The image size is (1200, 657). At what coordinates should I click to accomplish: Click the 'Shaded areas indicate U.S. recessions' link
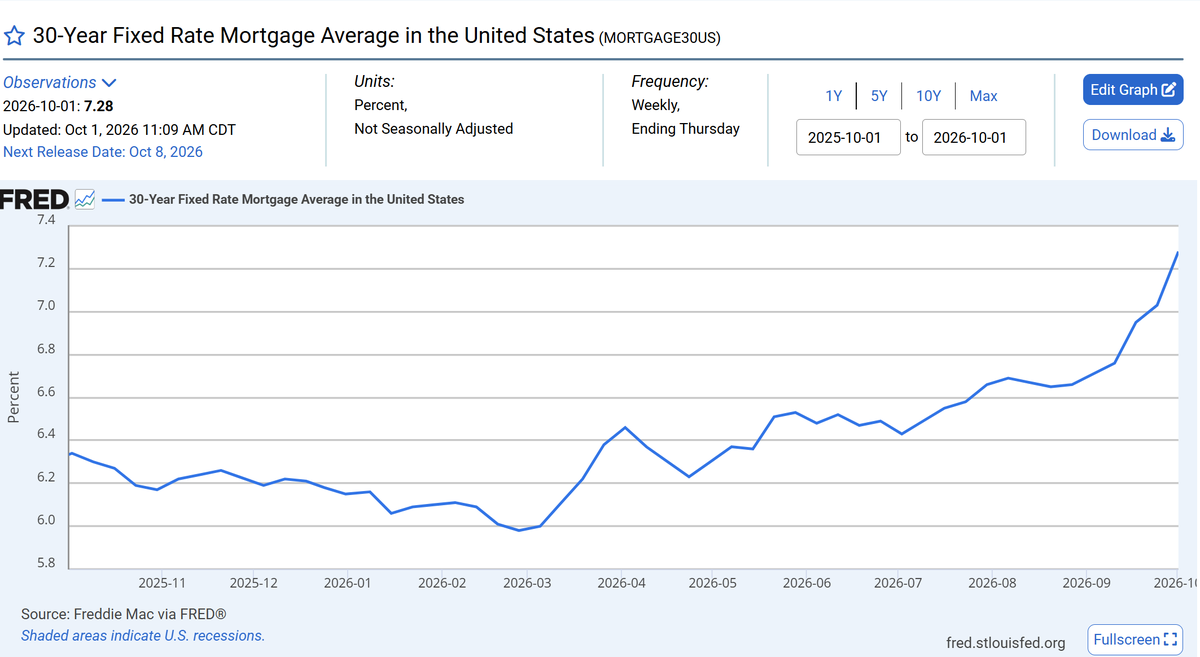pos(143,636)
